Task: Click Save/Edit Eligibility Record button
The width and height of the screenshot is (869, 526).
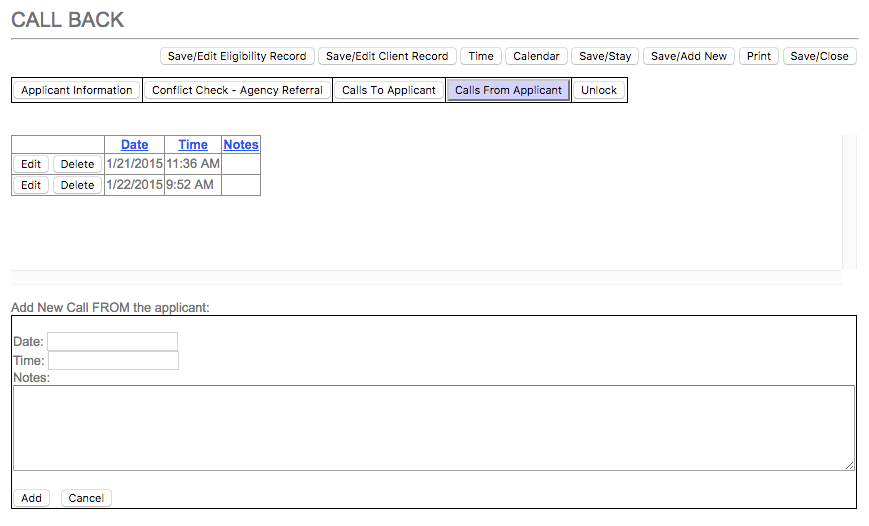Action: (237, 56)
